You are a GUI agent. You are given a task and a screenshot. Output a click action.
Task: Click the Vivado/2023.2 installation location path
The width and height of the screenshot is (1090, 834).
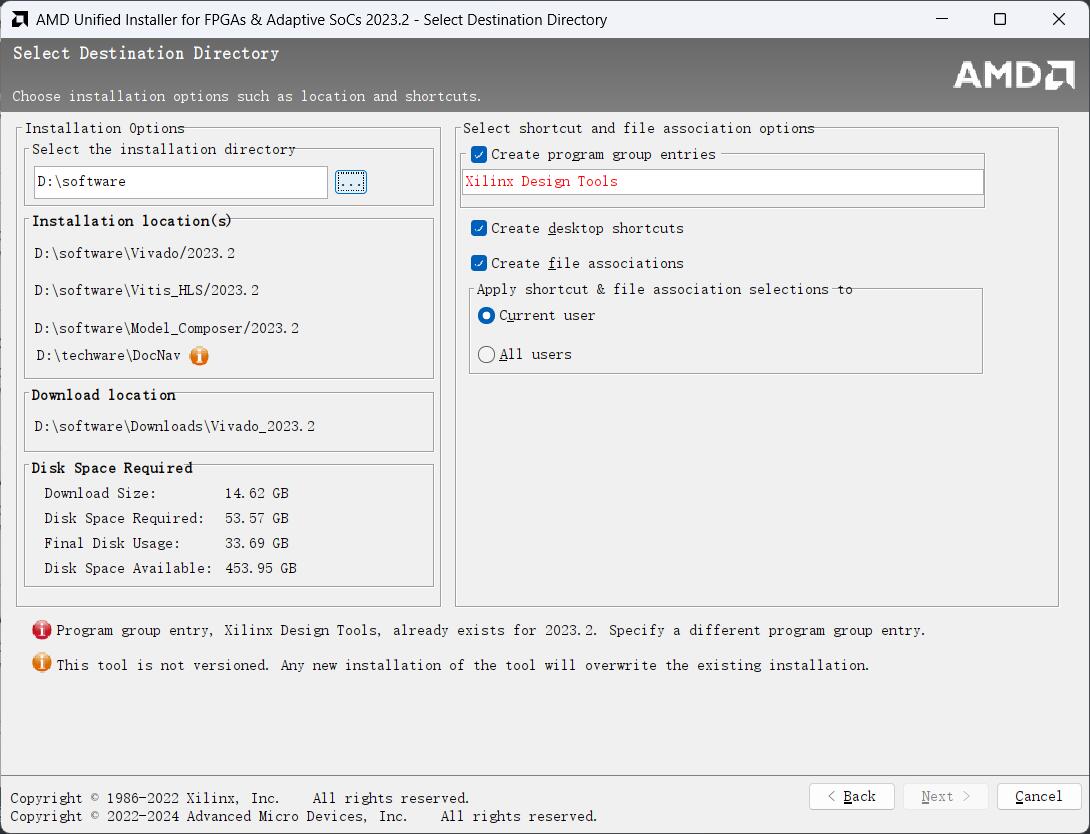point(135,254)
